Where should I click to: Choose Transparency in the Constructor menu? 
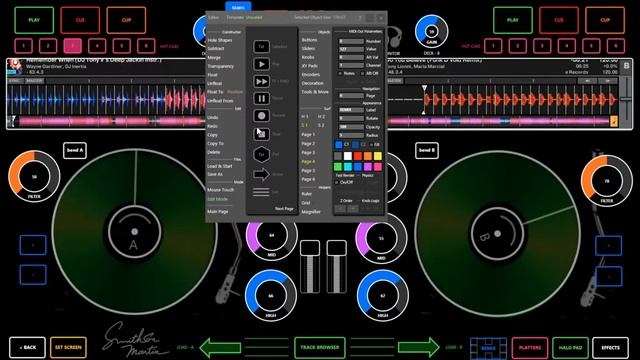click(220, 66)
